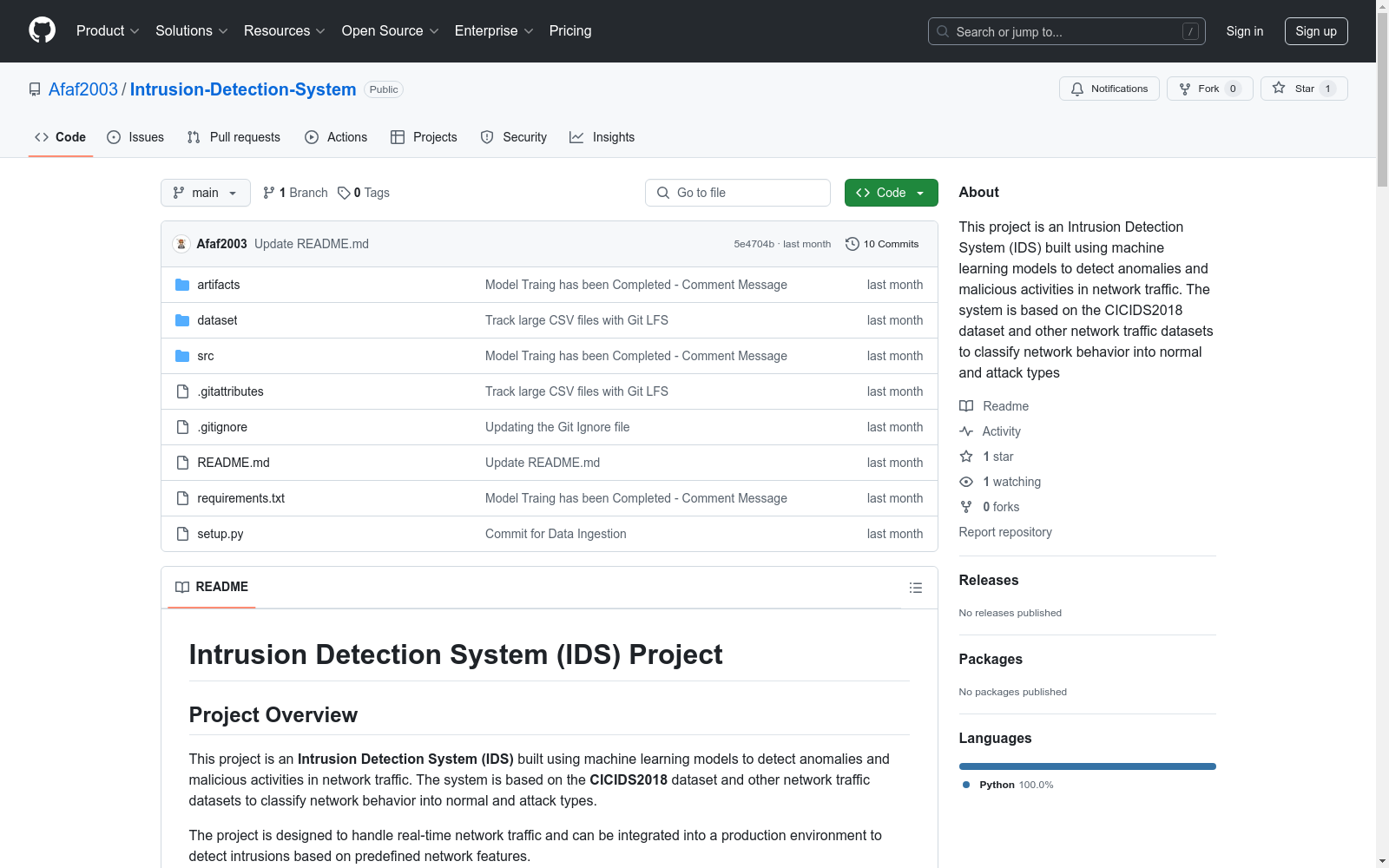The image size is (1389, 868).
Task: Open Intrusion-Detection-System repository link
Action: 243,89
